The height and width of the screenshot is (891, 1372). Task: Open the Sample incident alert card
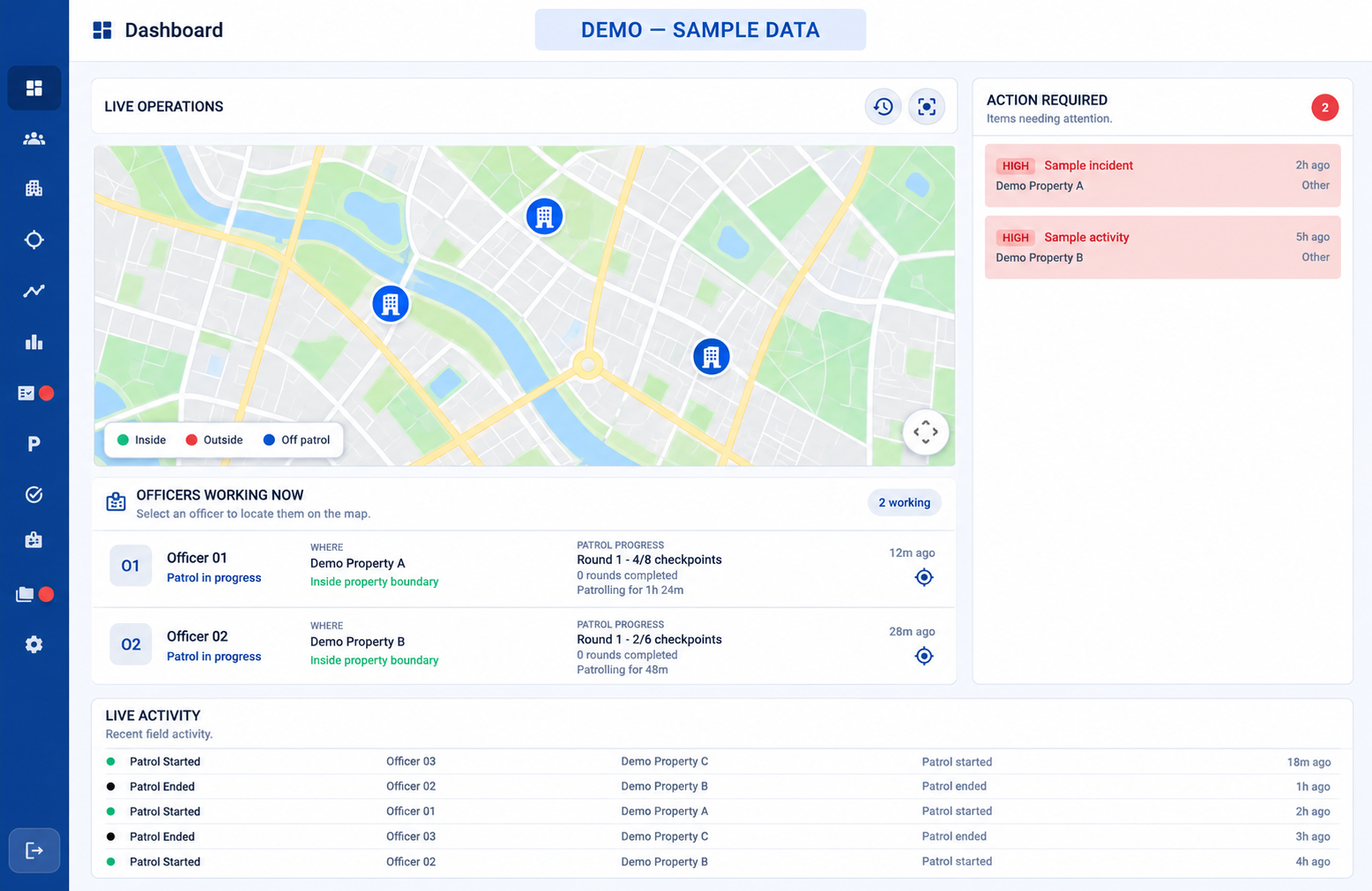click(1162, 175)
